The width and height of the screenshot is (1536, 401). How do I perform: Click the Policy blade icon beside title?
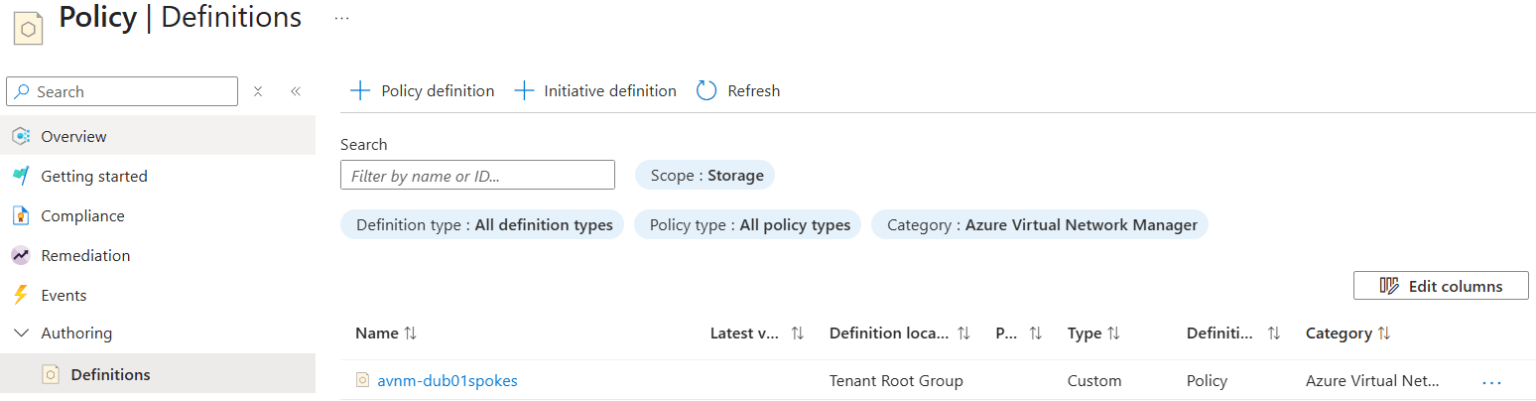(28, 28)
